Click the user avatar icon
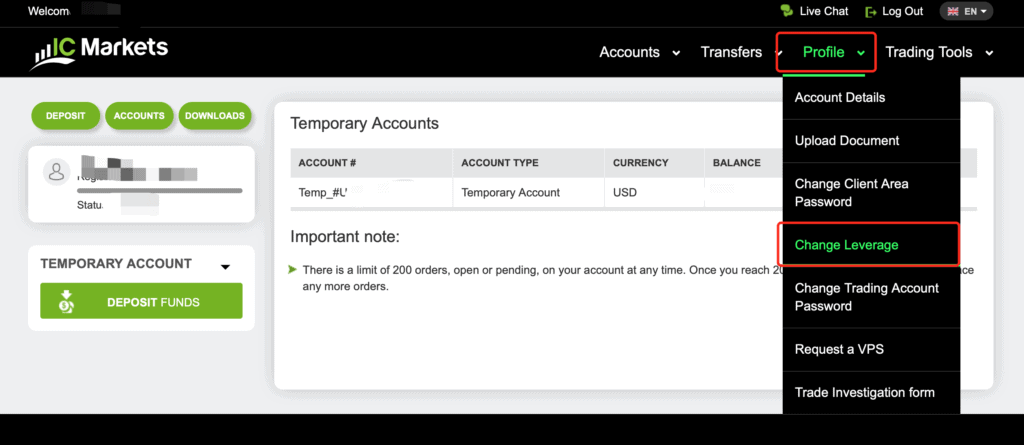Image resolution: width=1024 pixels, height=445 pixels. point(57,171)
